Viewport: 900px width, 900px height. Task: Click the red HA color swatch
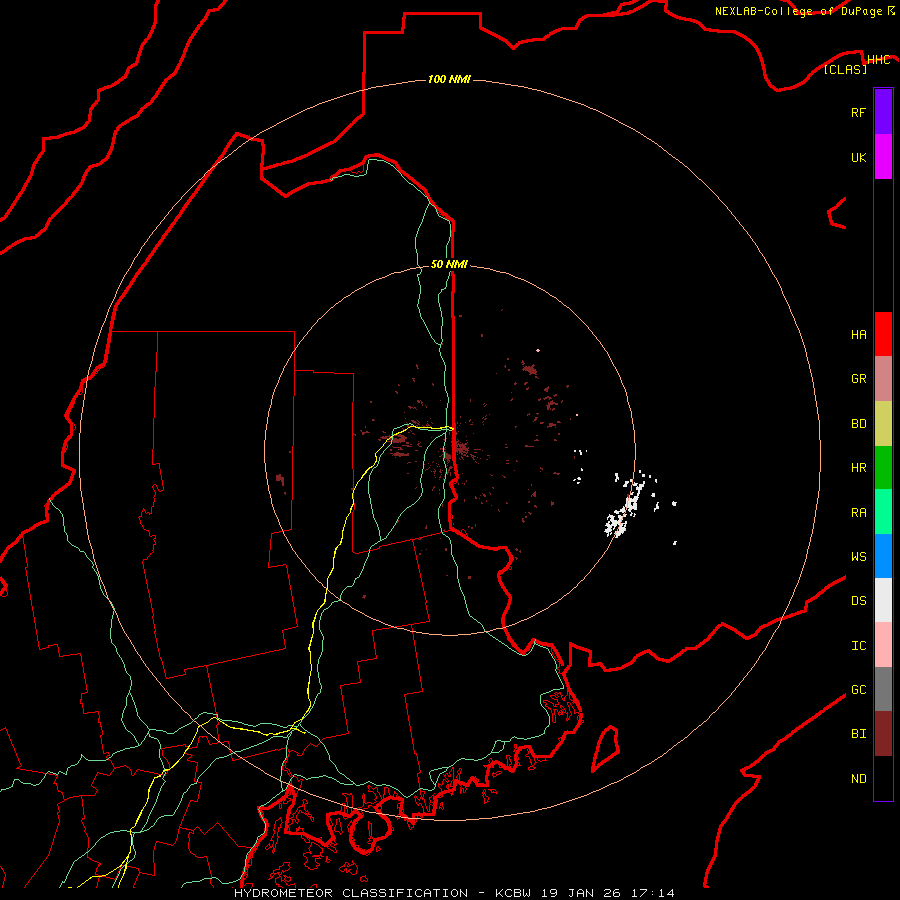pos(883,334)
